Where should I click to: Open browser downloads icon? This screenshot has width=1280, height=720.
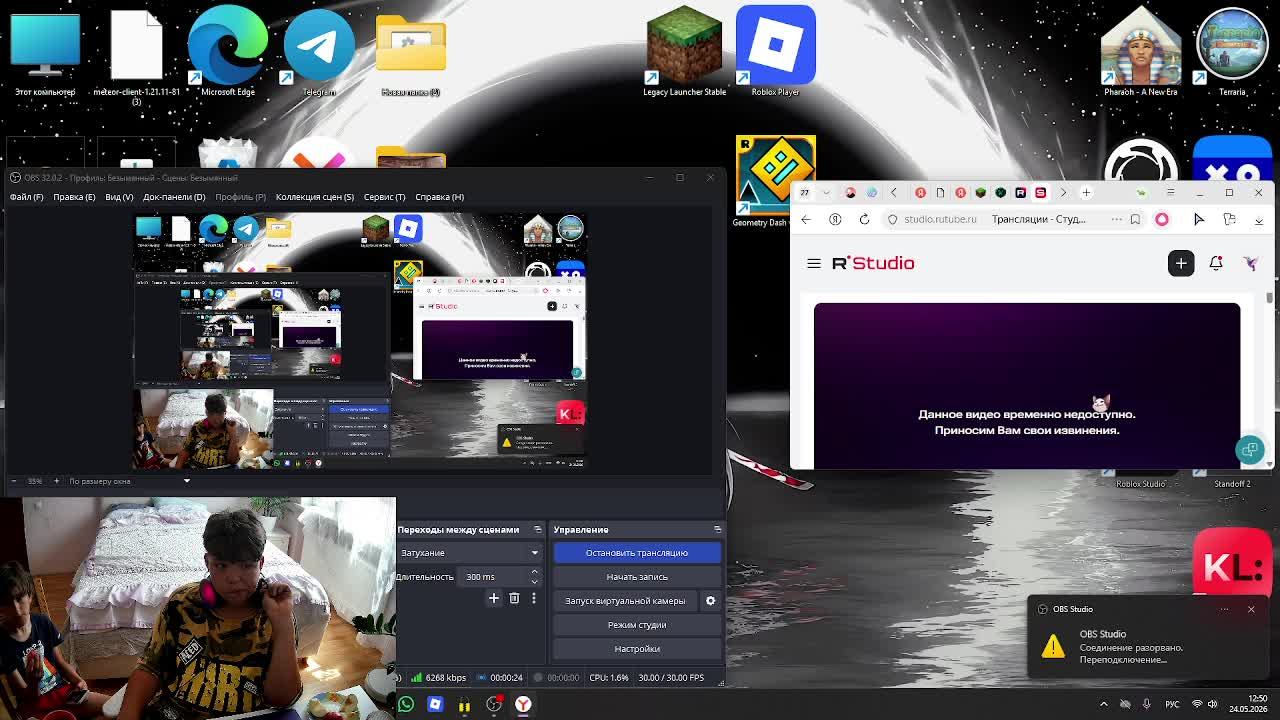[x=1259, y=219]
